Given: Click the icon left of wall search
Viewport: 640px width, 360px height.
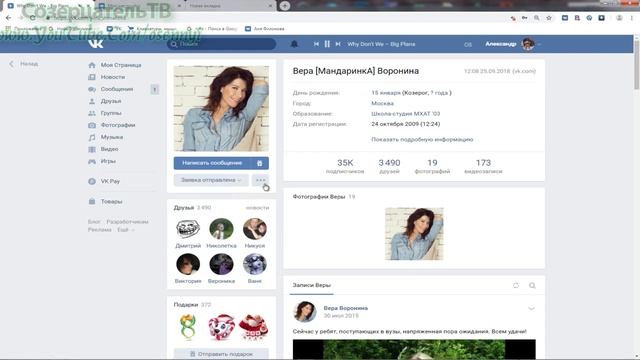Looking at the screenshot, I should [x=516, y=285].
